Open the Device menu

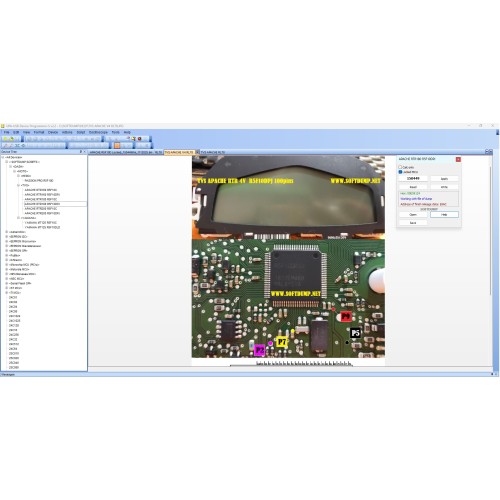click(53, 132)
